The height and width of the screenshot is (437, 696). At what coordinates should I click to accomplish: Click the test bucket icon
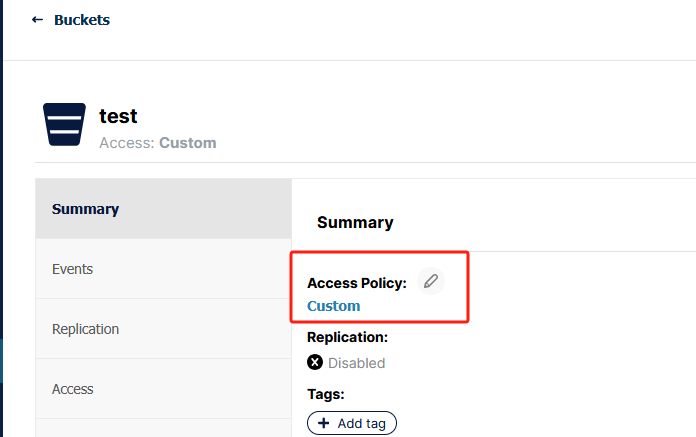(64, 125)
